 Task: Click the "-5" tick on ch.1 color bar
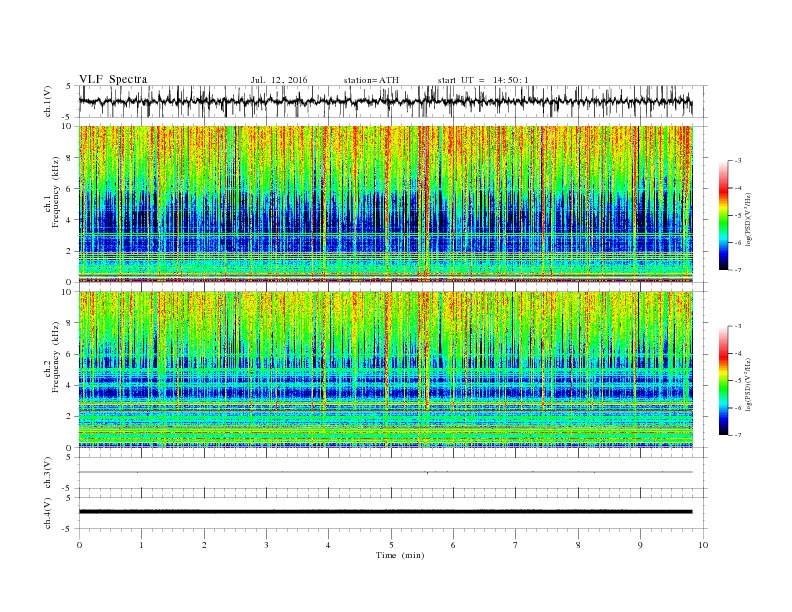click(738, 216)
